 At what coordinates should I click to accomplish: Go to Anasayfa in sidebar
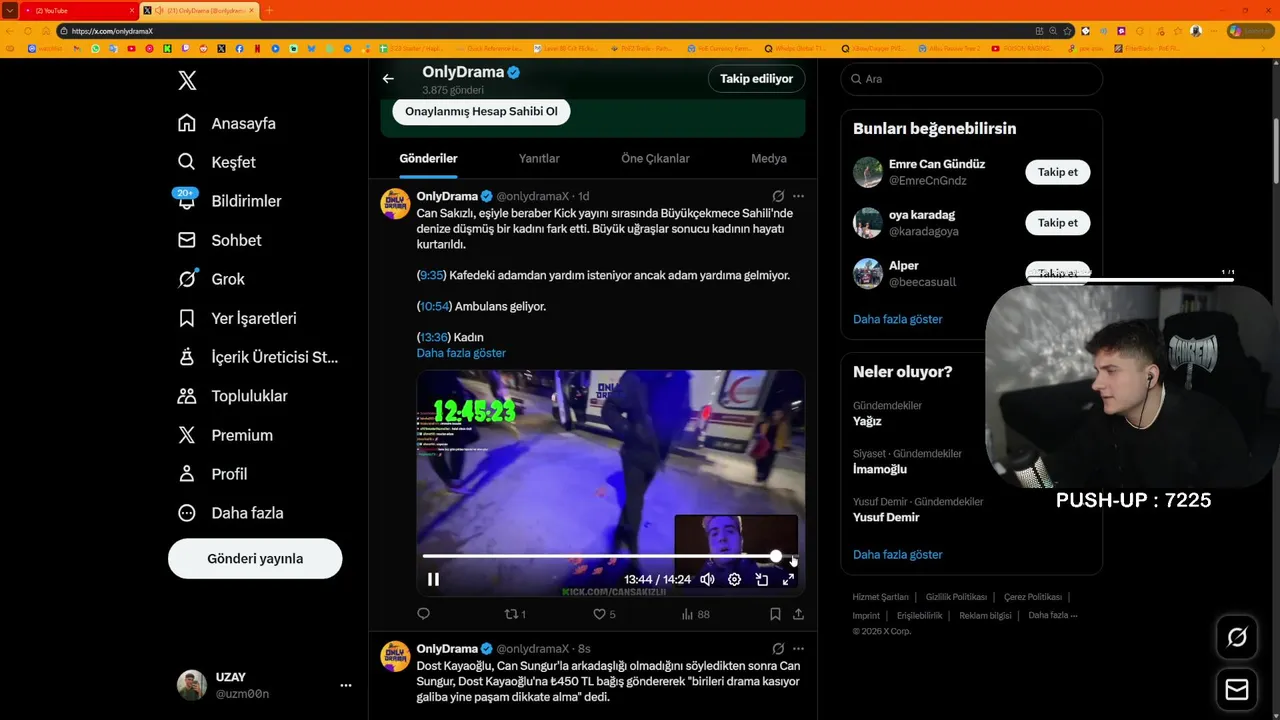226,123
